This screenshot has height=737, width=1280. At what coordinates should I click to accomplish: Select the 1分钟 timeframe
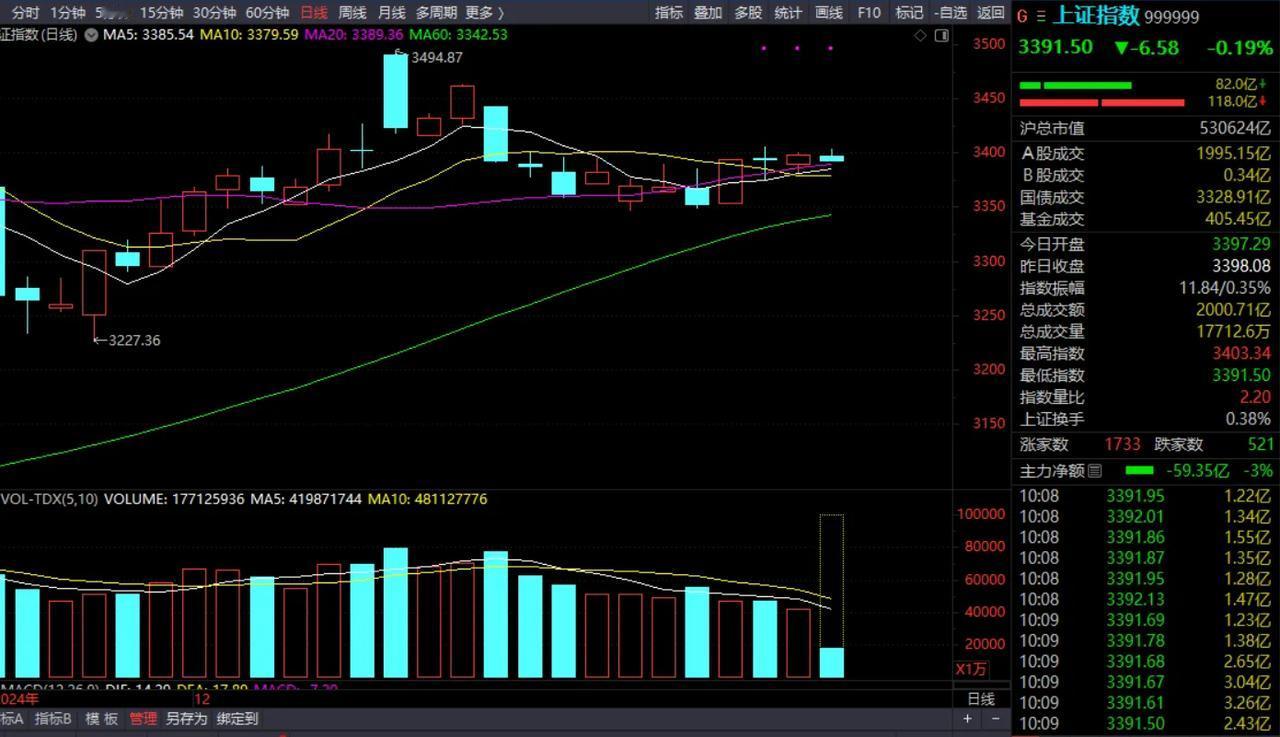(x=67, y=13)
